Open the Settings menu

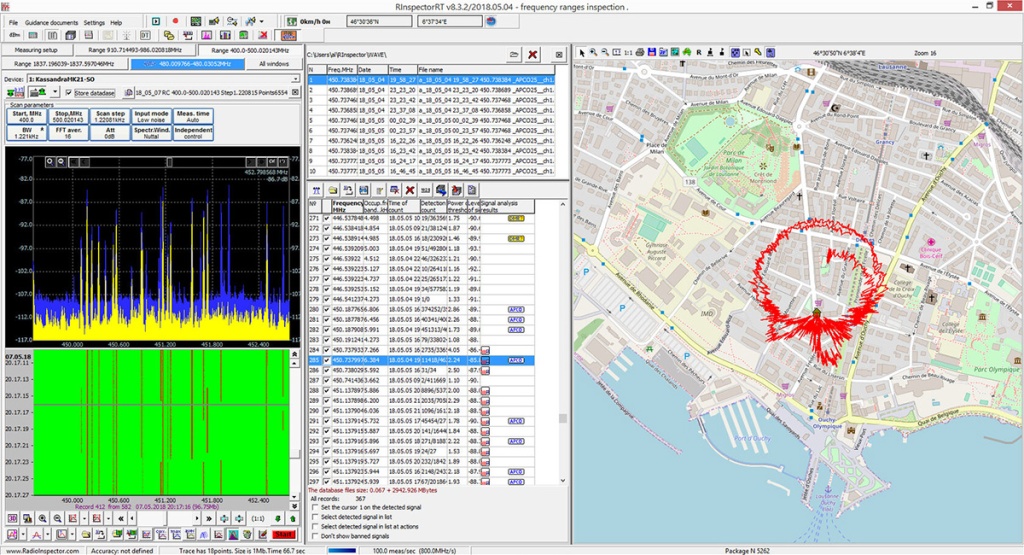coord(93,22)
